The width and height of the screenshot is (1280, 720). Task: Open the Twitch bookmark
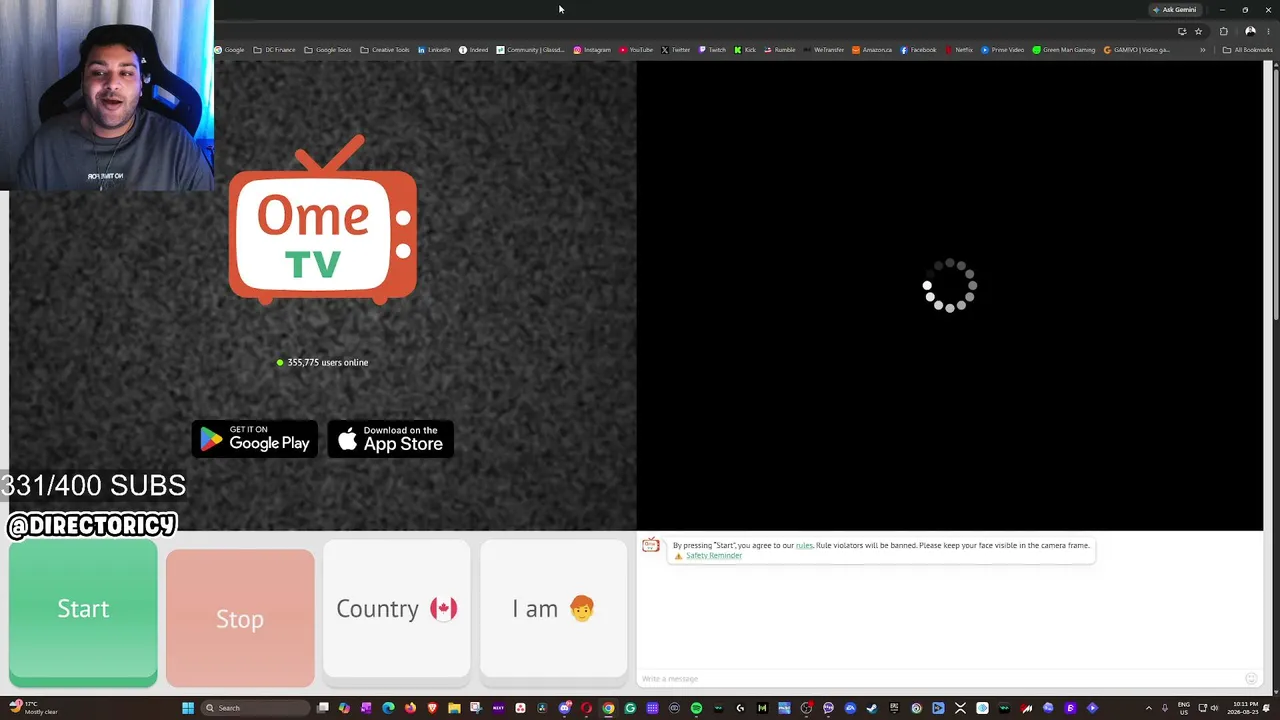pos(713,50)
